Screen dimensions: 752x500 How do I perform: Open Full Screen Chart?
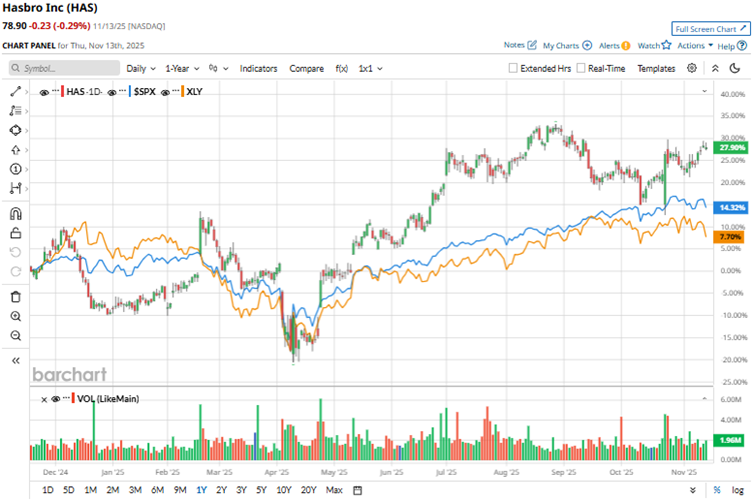pyautogui.click(x=710, y=29)
